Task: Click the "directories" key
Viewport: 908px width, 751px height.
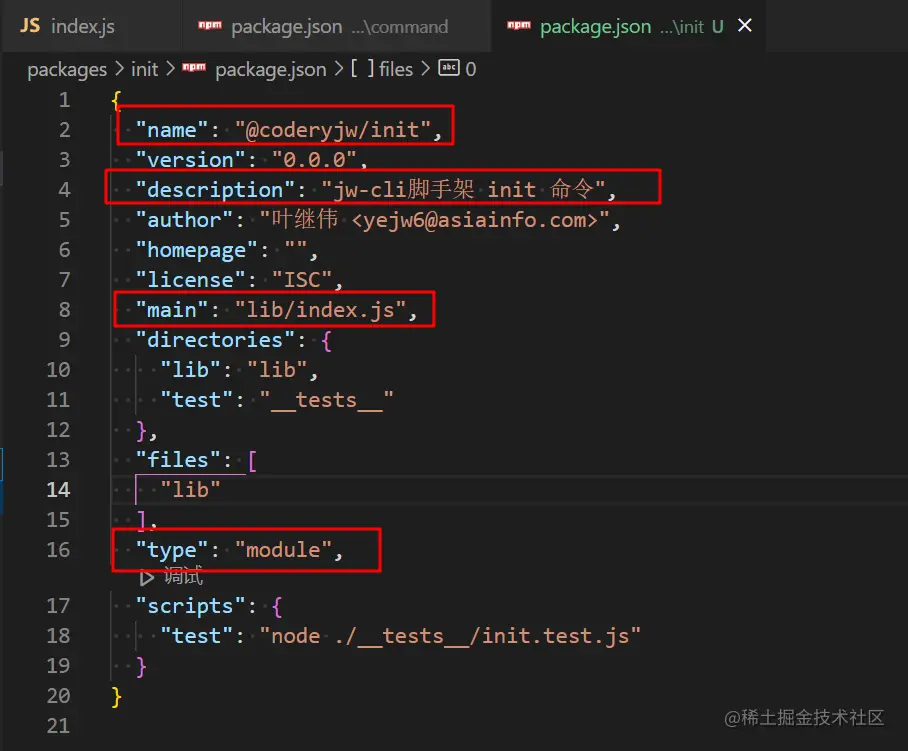Action: point(215,340)
